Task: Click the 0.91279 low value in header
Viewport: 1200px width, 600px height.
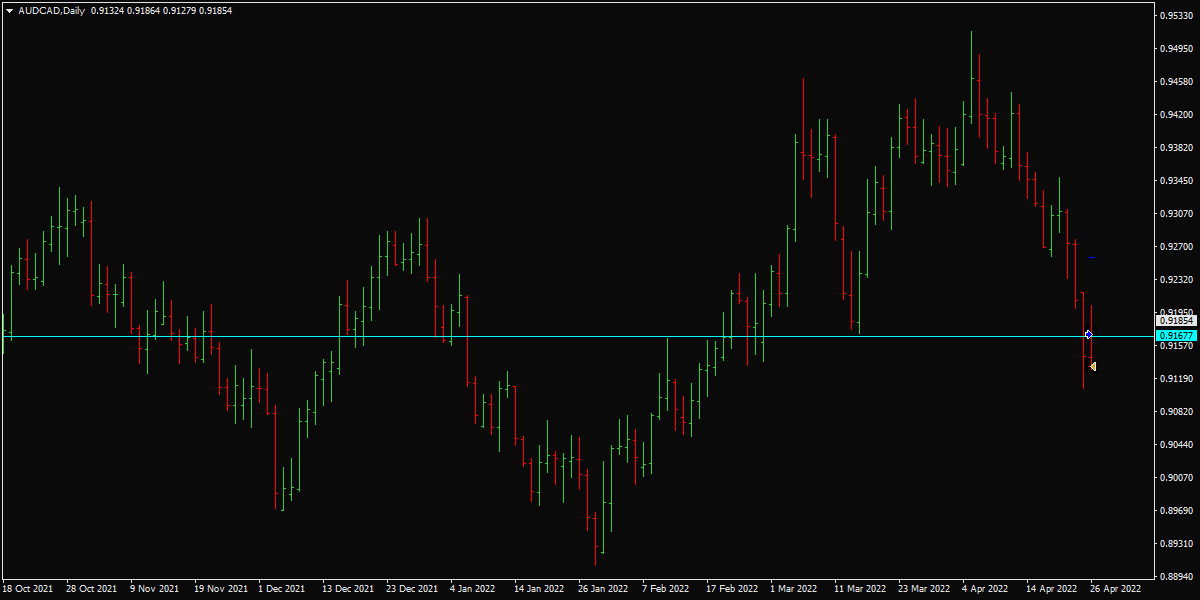Action: (179, 10)
